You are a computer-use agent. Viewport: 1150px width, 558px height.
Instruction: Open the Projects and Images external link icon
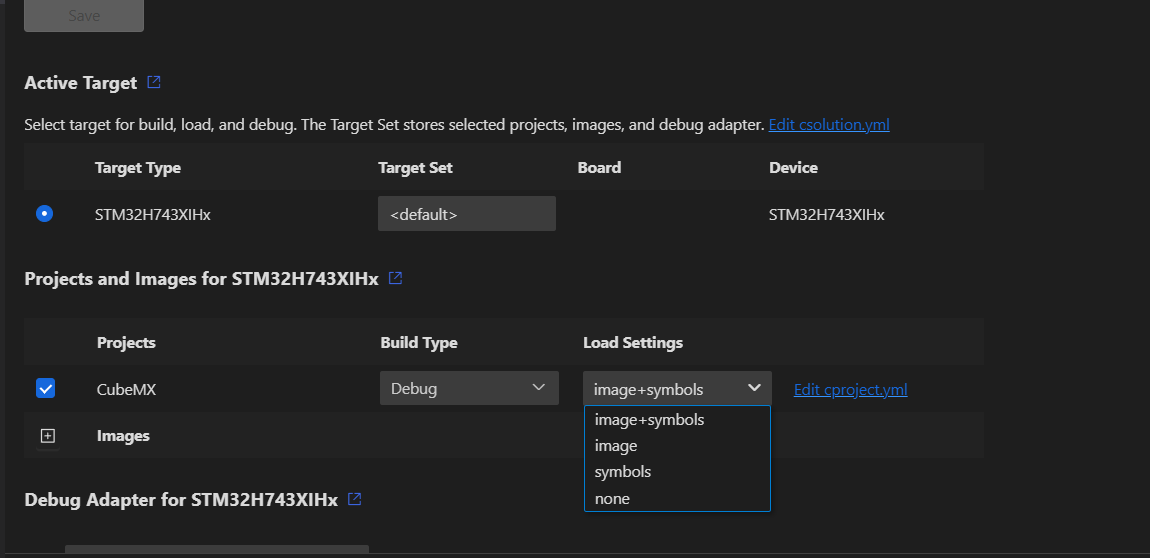coord(395,279)
